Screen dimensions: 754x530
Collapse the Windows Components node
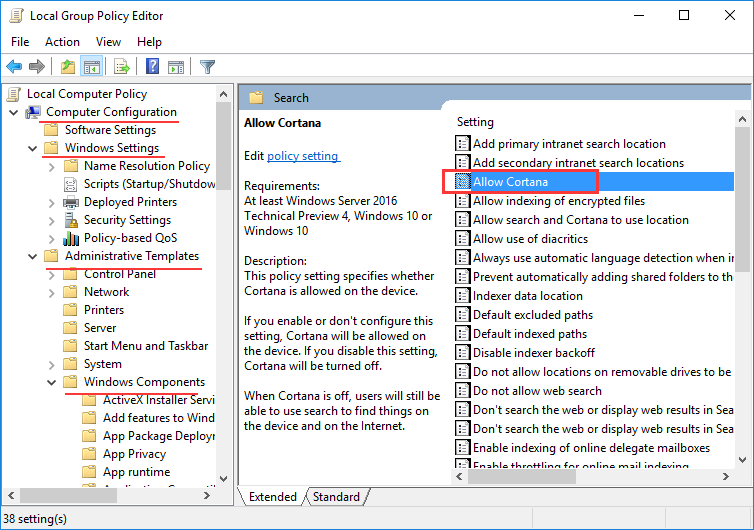[x=51, y=382]
